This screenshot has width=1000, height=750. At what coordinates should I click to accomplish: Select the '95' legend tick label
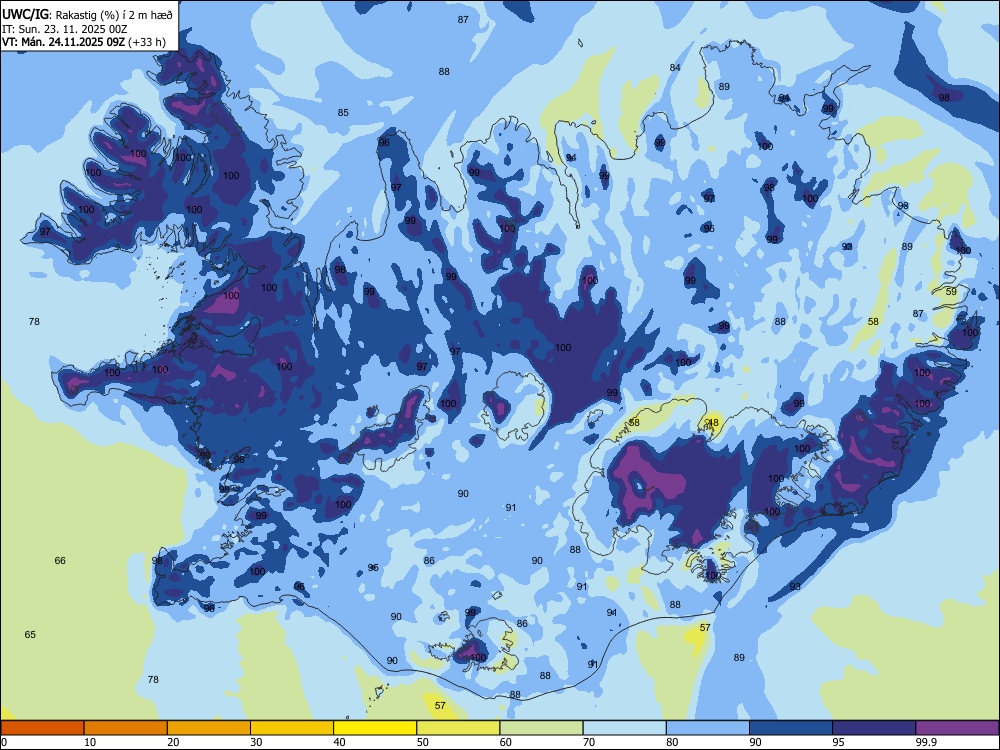pyautogui.click(x=838, y=742)
